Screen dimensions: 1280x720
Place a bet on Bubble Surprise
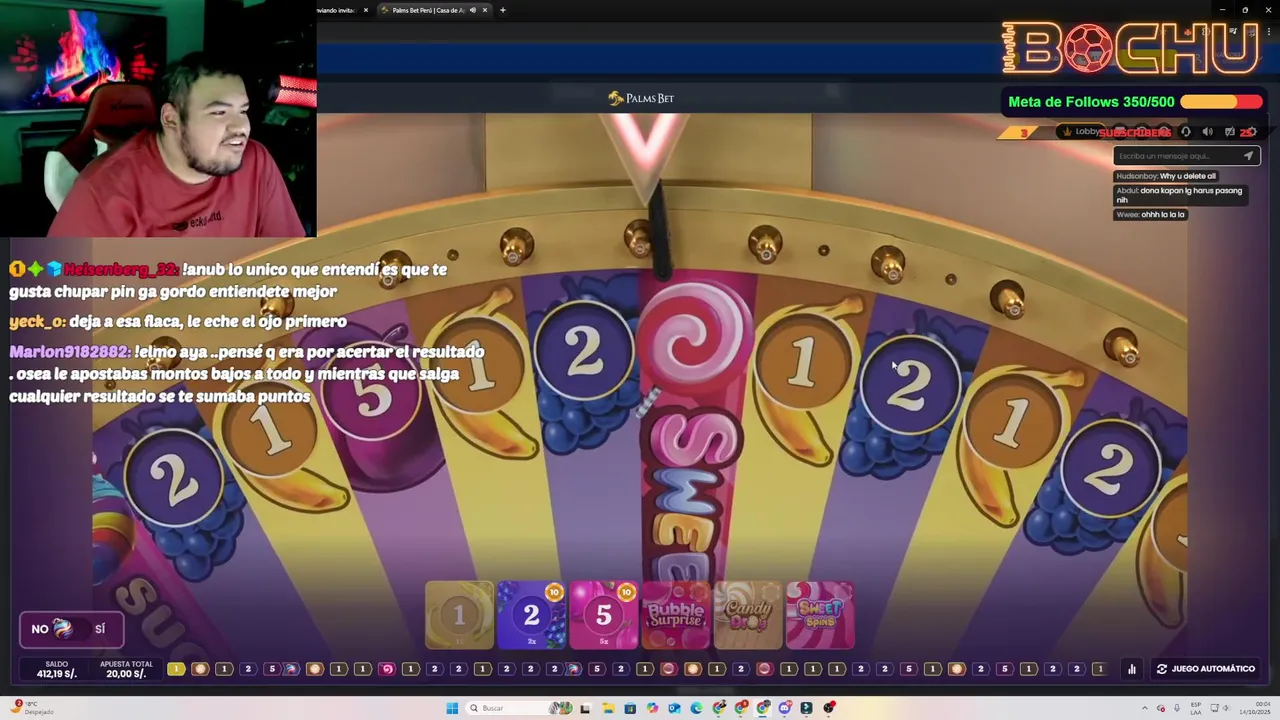coord(675,615)
